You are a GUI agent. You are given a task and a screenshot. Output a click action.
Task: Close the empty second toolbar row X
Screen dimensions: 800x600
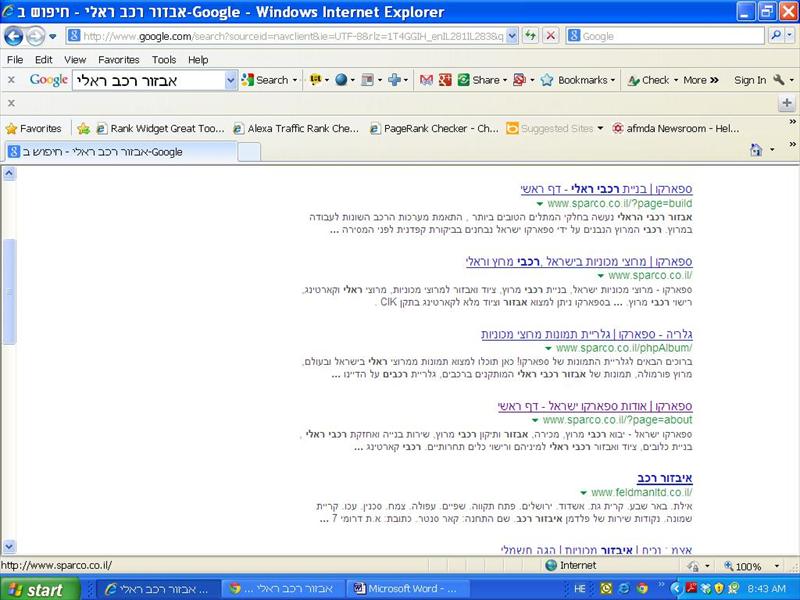11,104
